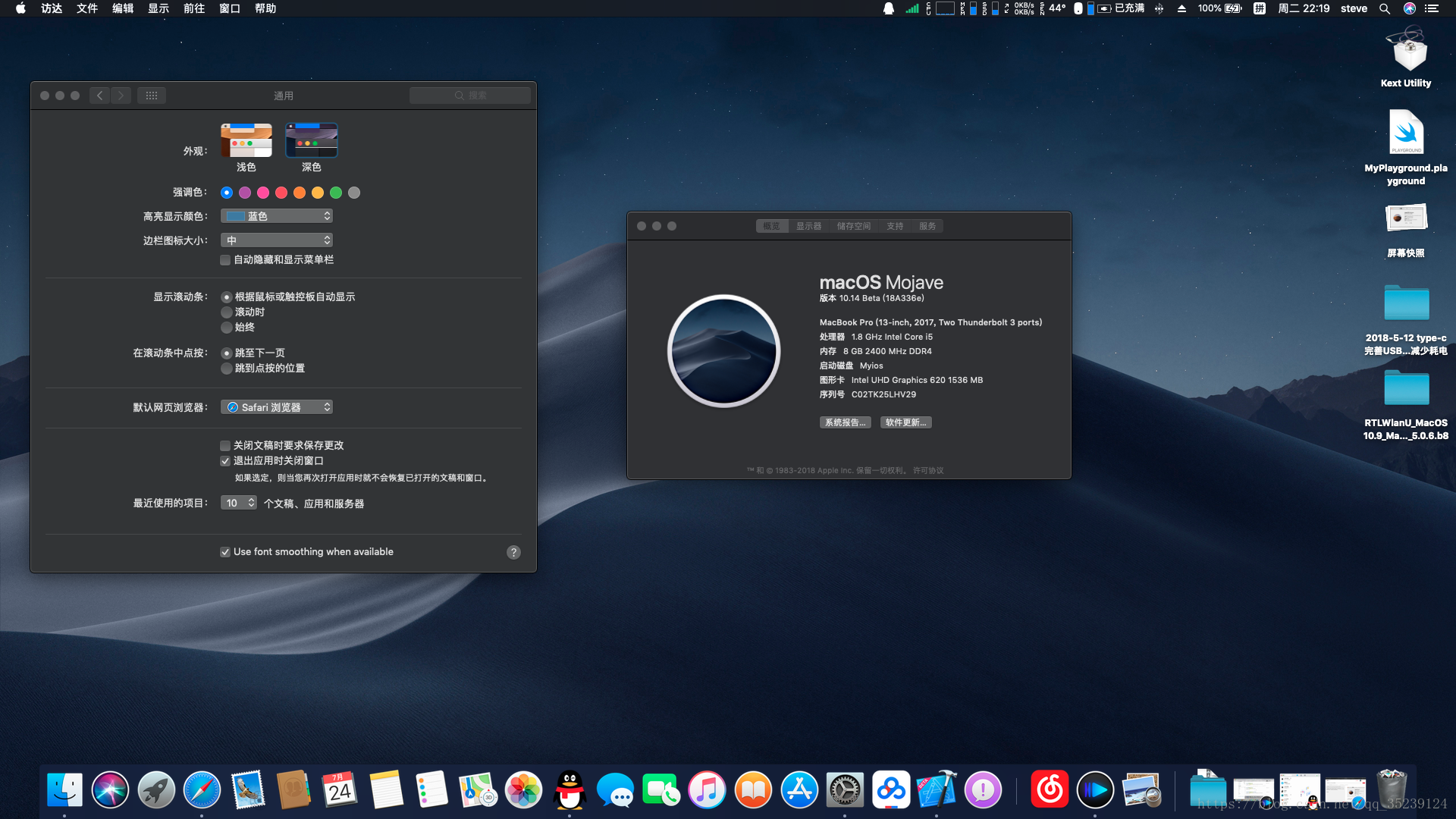Select show scroll bars 始终 option
Screen dimensions: 1456x819
point(227,328)
